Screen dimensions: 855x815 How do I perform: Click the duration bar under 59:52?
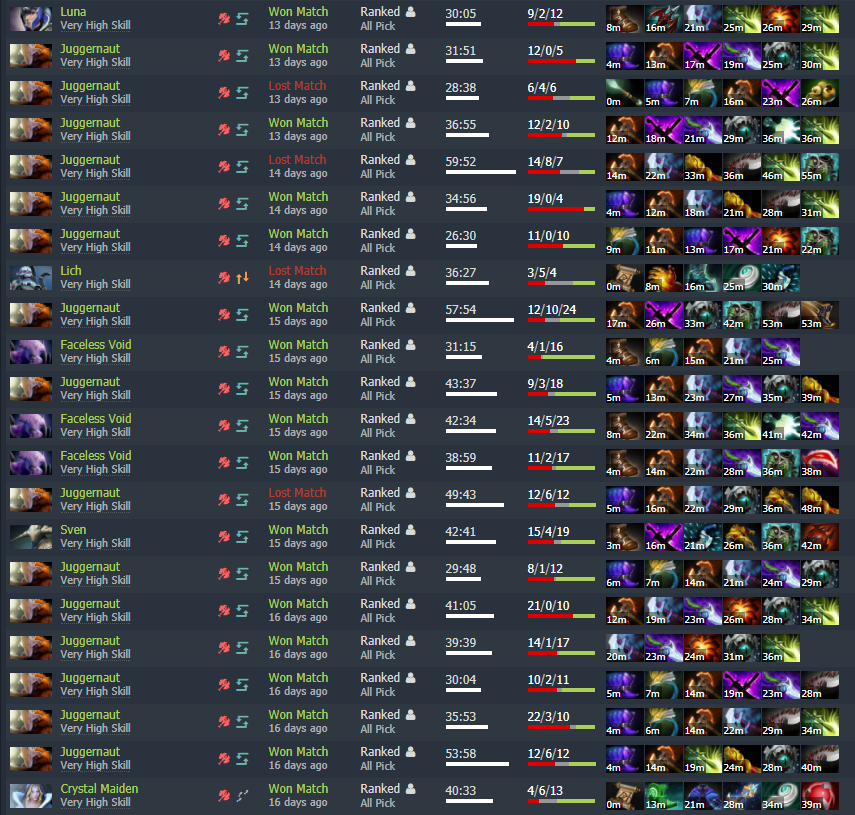coord(480,172)
